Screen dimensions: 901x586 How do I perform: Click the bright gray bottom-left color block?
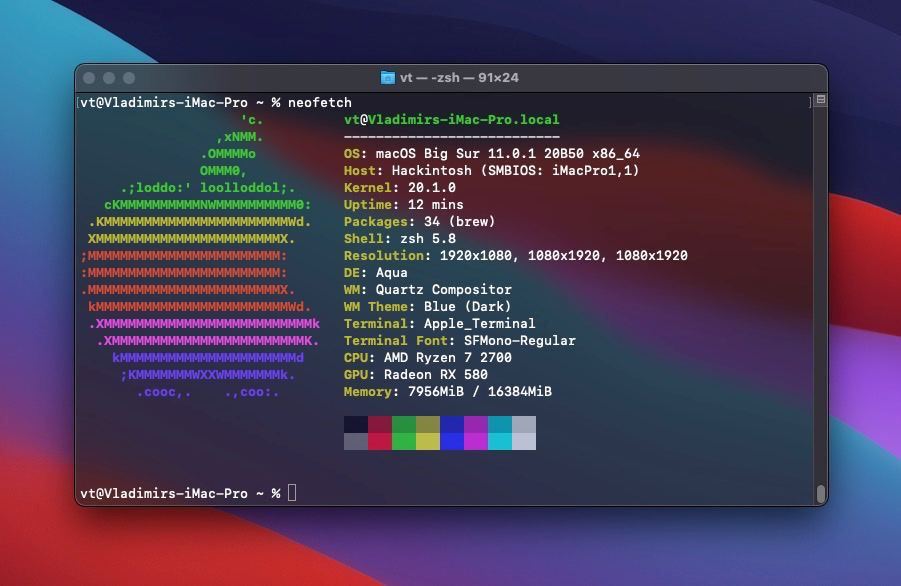[x=356, y=442]
